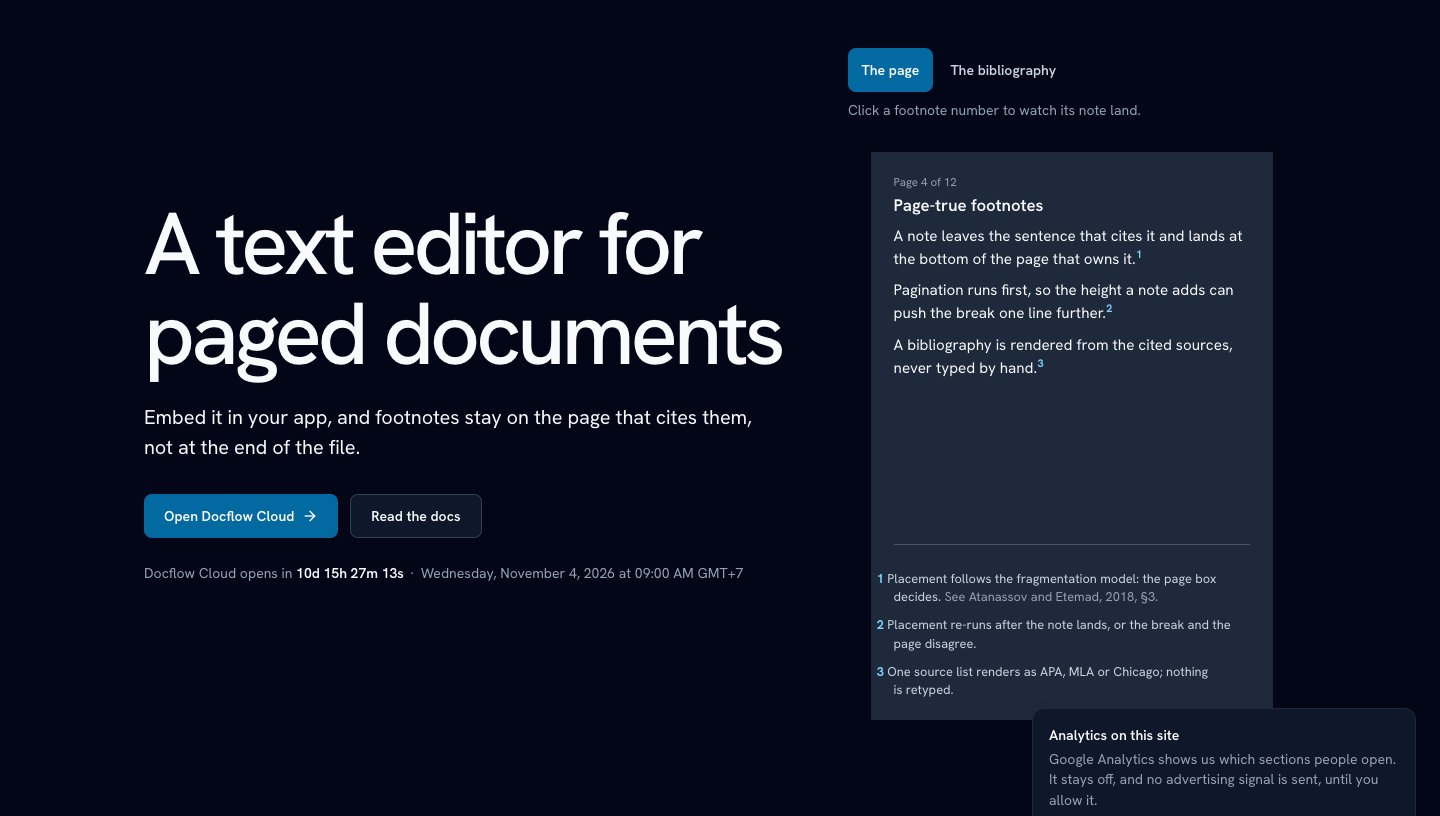Screen dimensions: 1440x816
Task: Click footnote reference 2 after 'one line further.'
Action: 1109,310
